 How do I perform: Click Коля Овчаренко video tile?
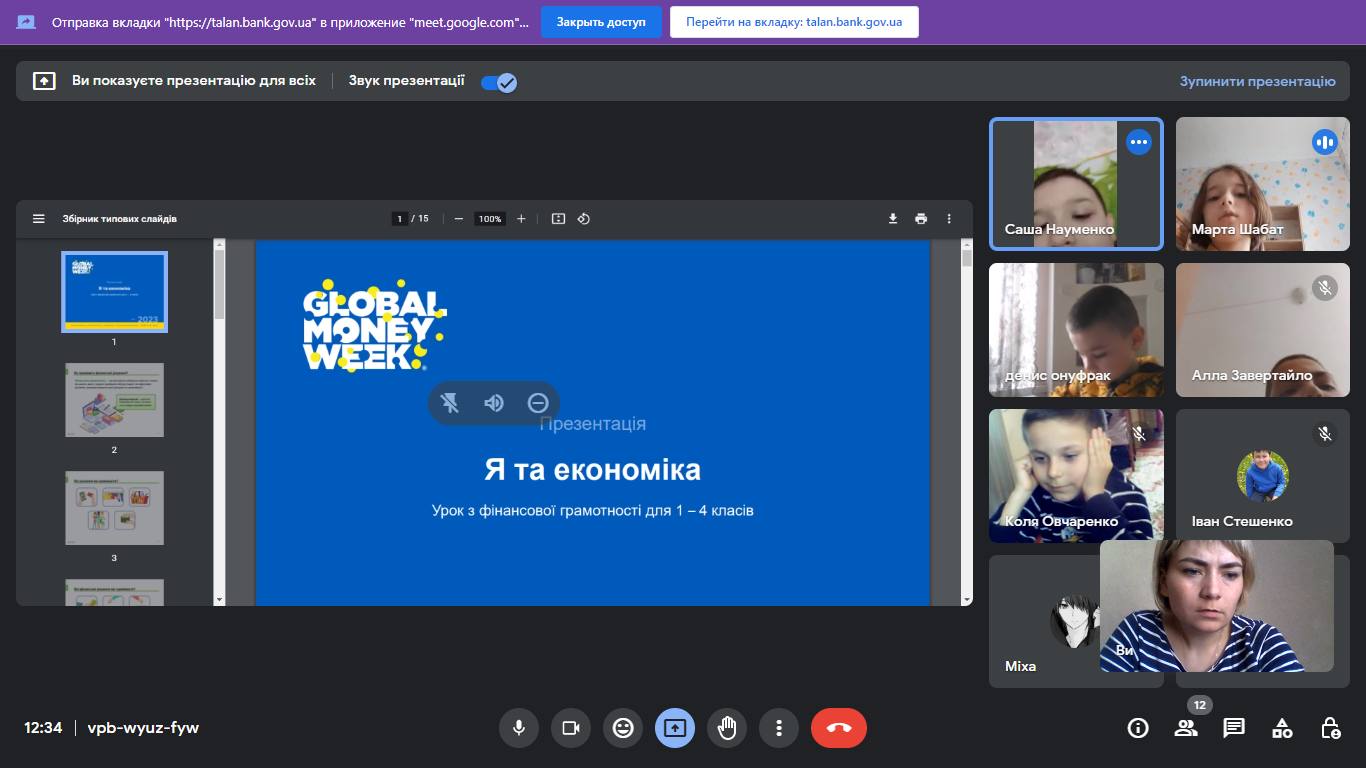(x=1076, y=475)
